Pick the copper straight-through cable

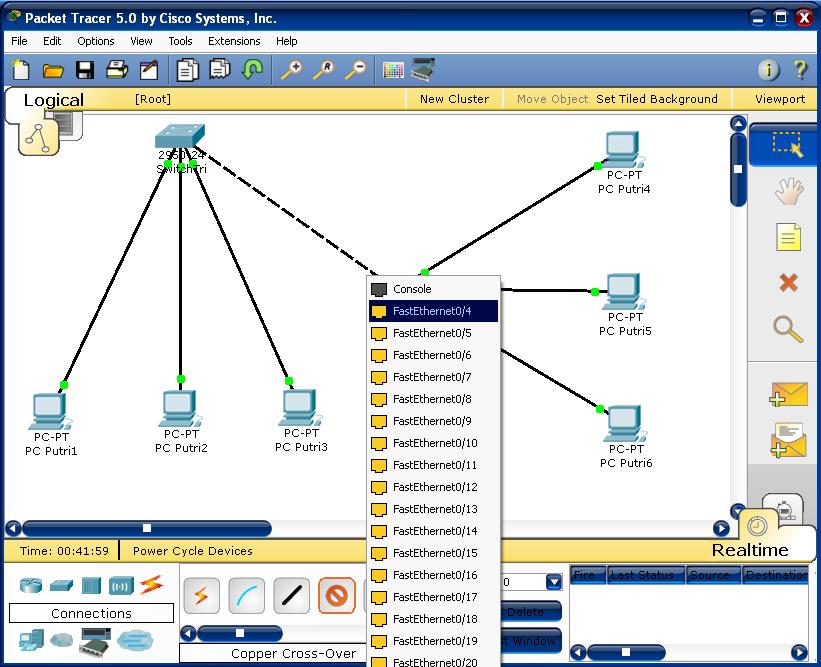(292, 596)
